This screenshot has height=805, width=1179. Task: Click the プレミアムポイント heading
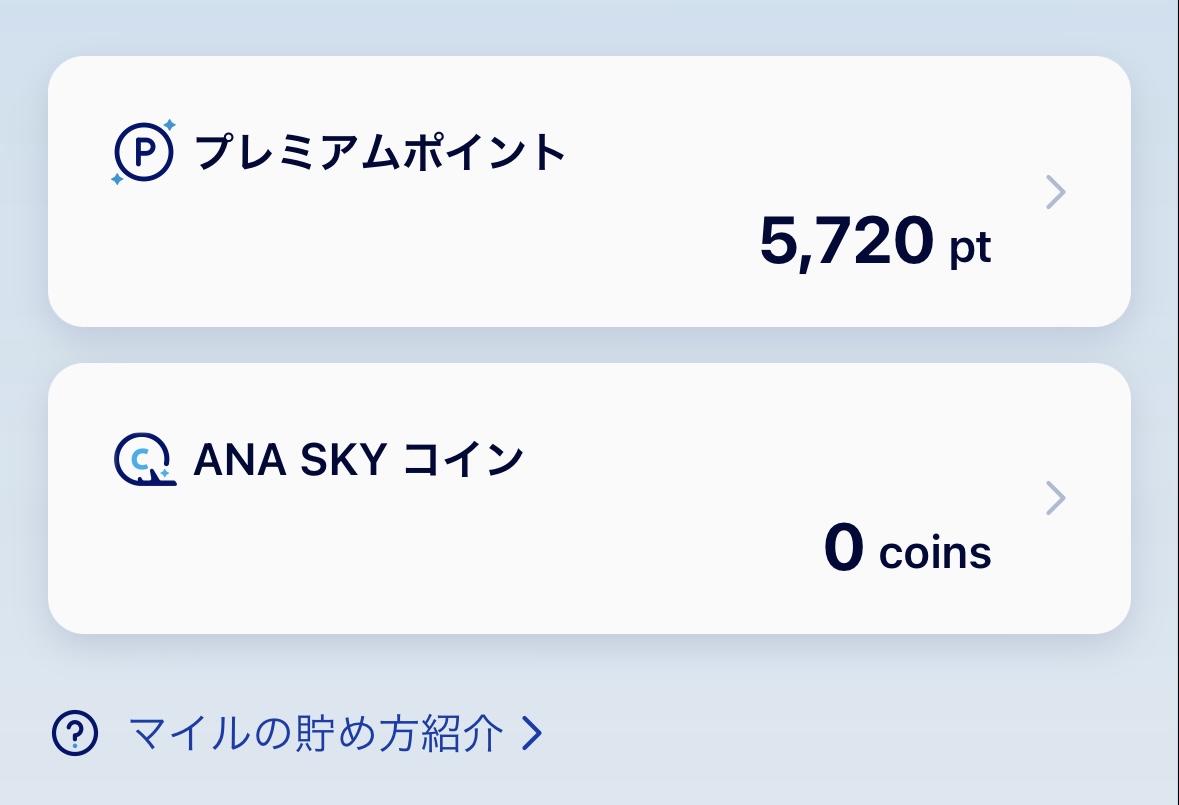coord(378,151)
